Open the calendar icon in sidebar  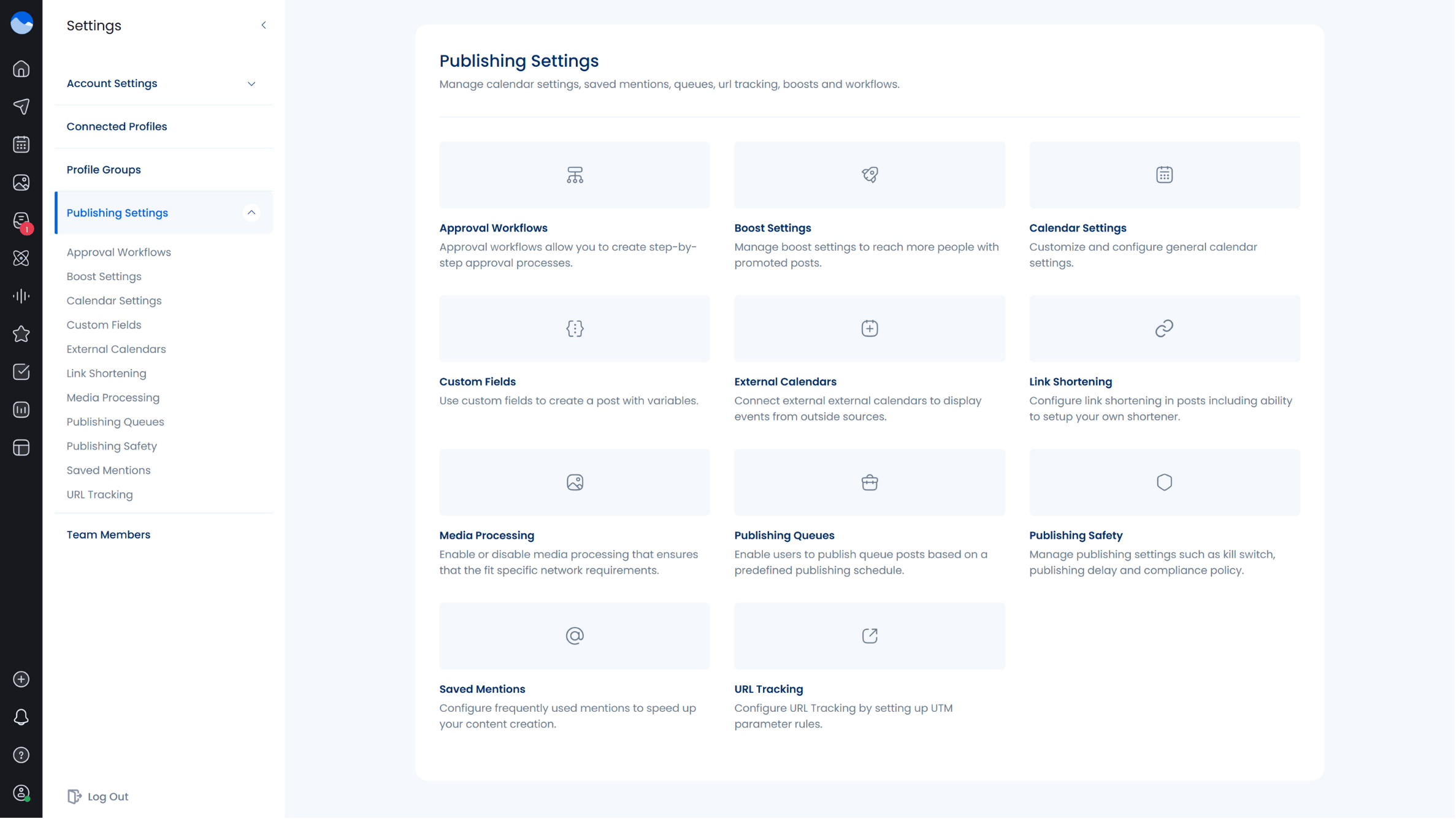pos(21,145)
